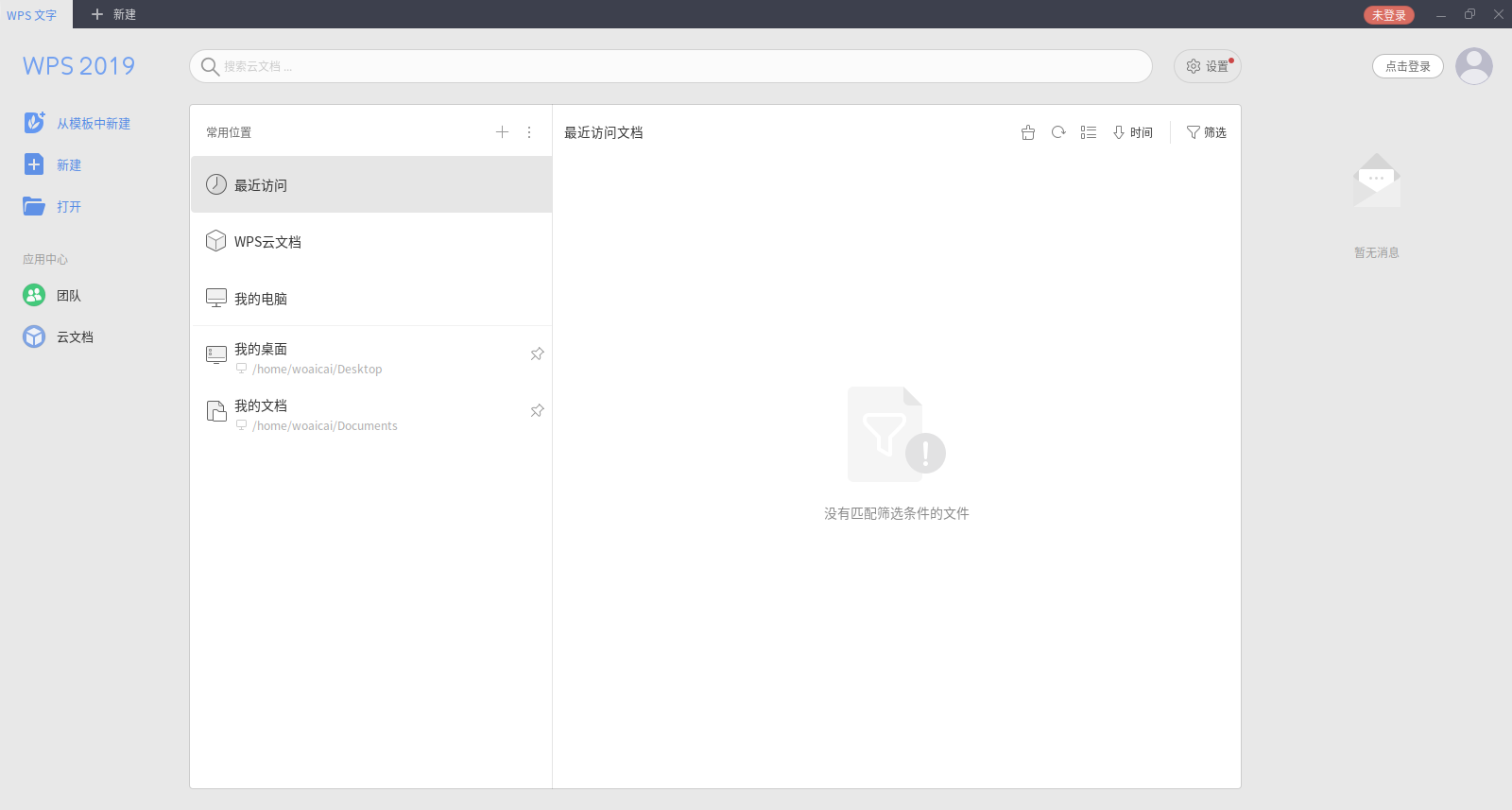Click the 暂无消息 text

click(x=1376, y=252)
